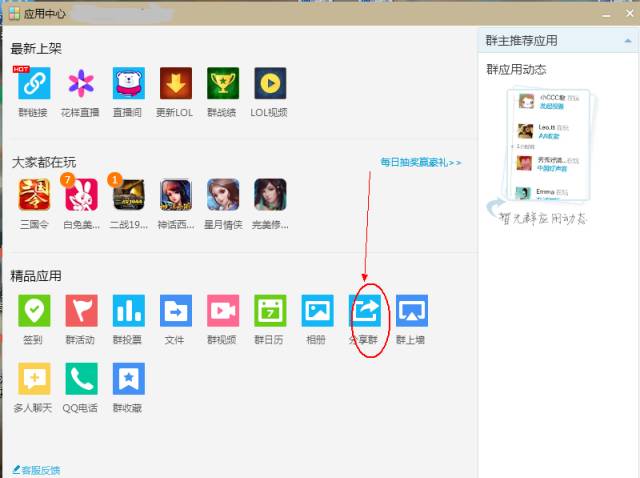Open the 白兔美 rabbit game
The width and height of the screenshot is (640, 478).
coord(81,194)
